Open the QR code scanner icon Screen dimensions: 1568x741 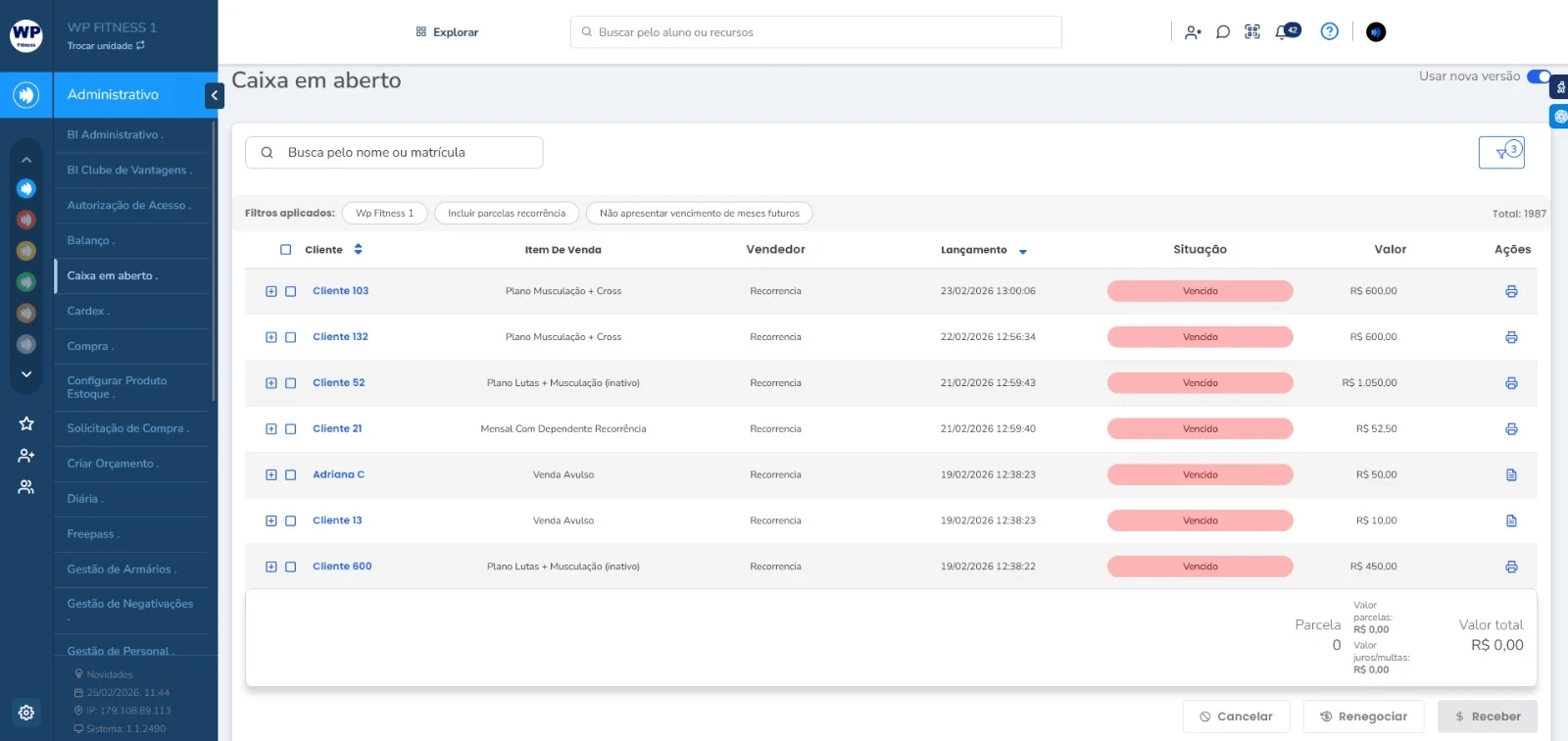(x=1252, y=32)
